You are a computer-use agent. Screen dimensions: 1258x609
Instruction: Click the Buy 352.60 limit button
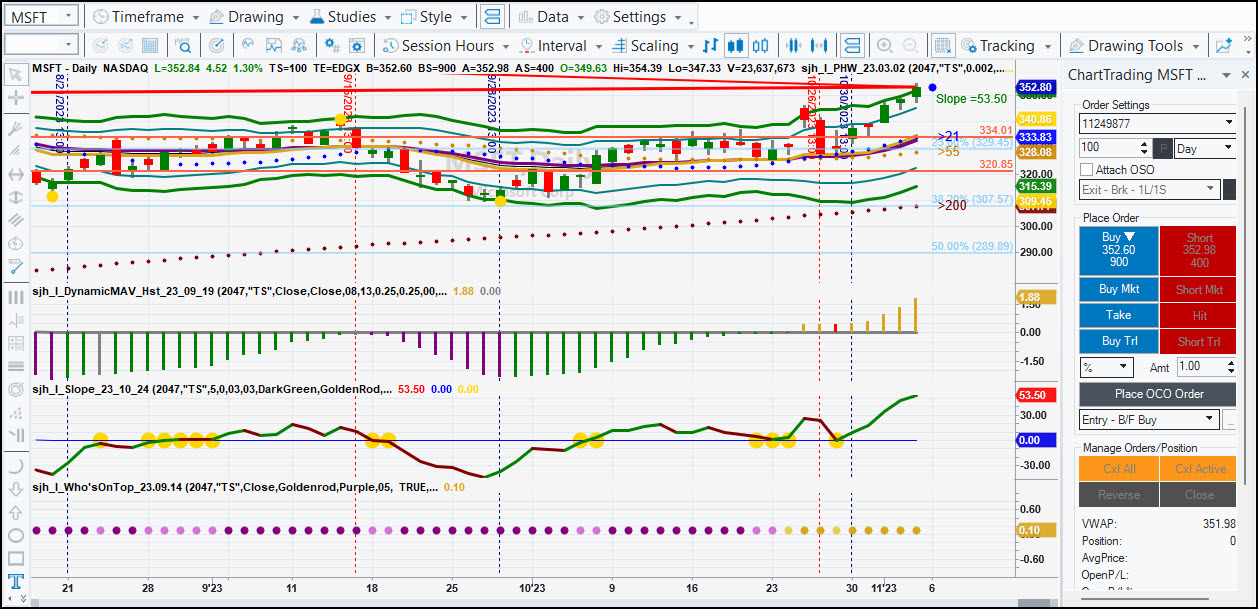tap(1118, 250)
